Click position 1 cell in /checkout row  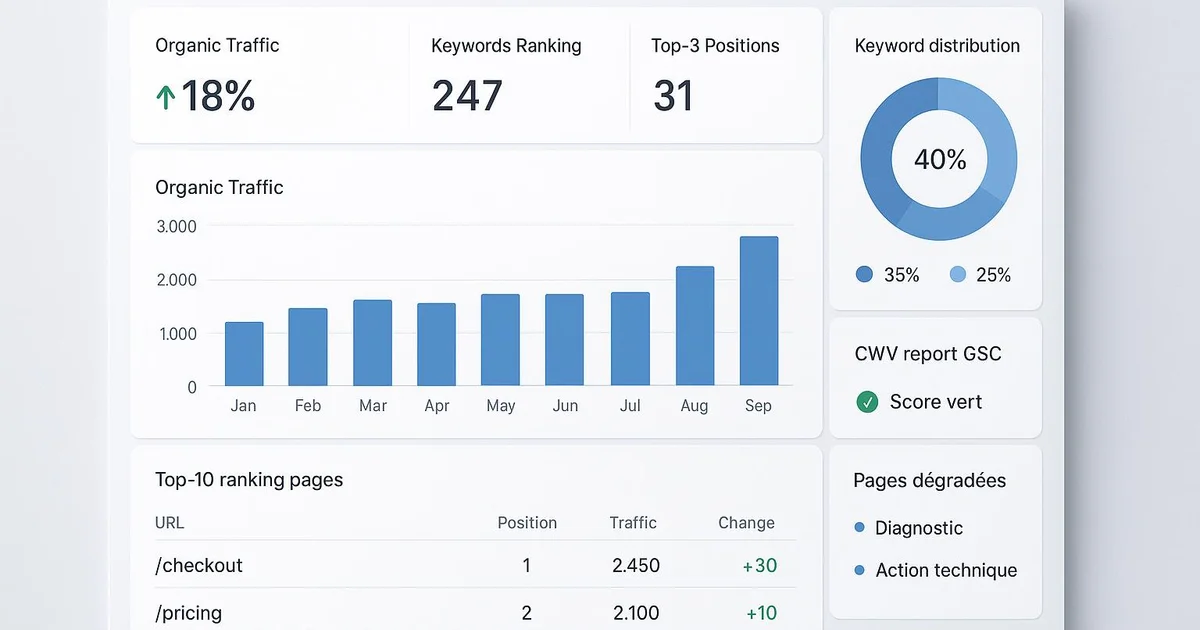[x=527, y=565]
